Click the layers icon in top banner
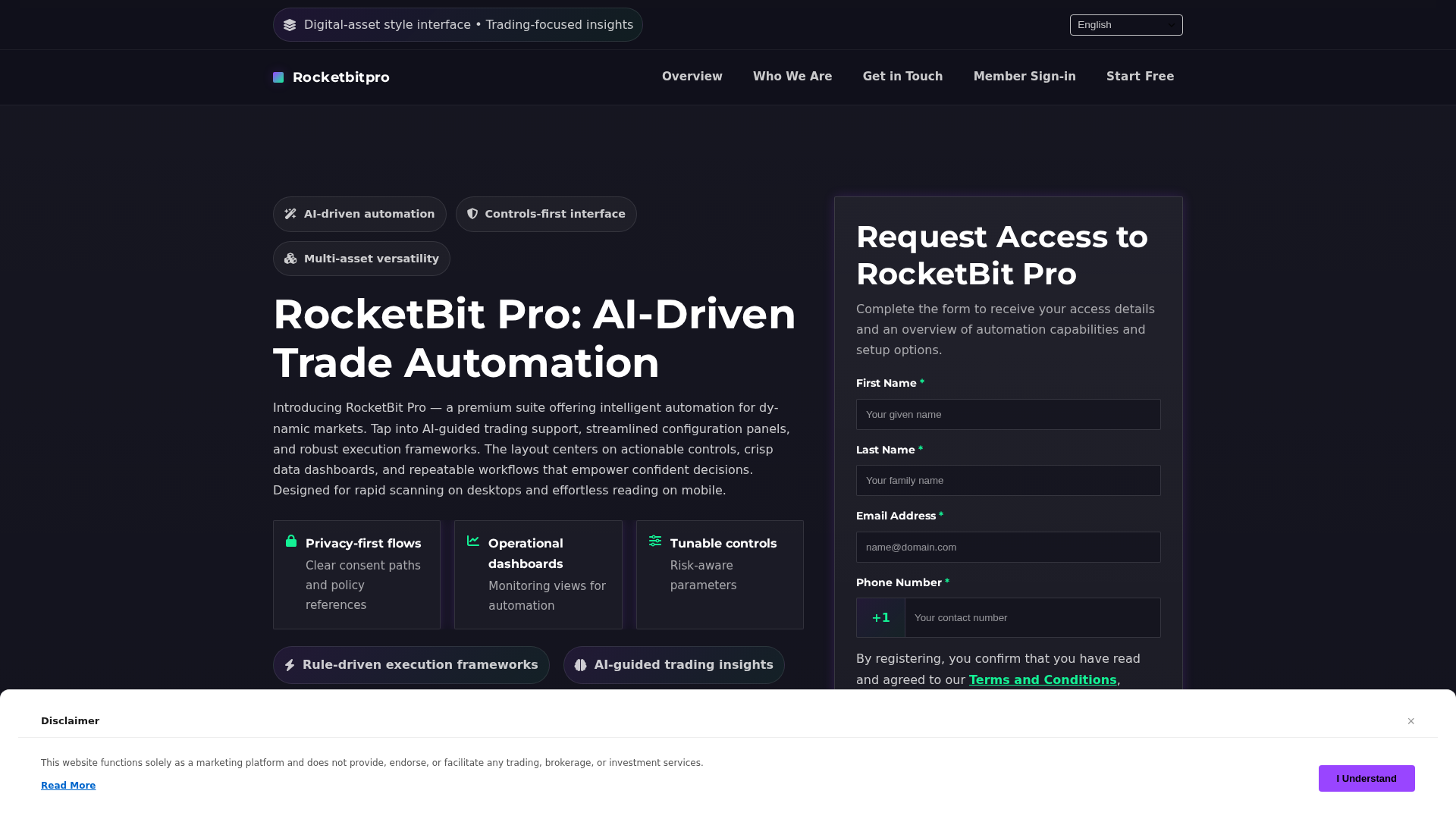Screen dimensions: 1456x819 tap(290, 25)
